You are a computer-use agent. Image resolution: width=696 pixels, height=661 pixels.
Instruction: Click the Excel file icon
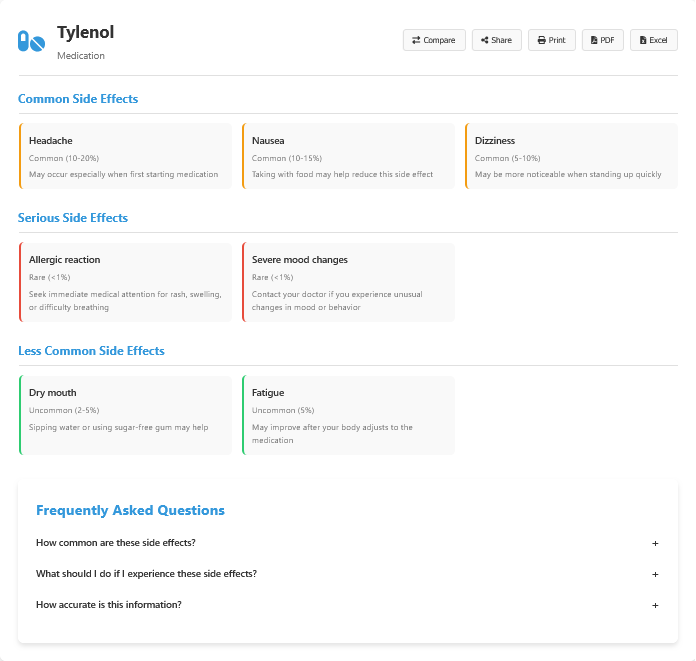pyautogui.click(x=643, y=41)
